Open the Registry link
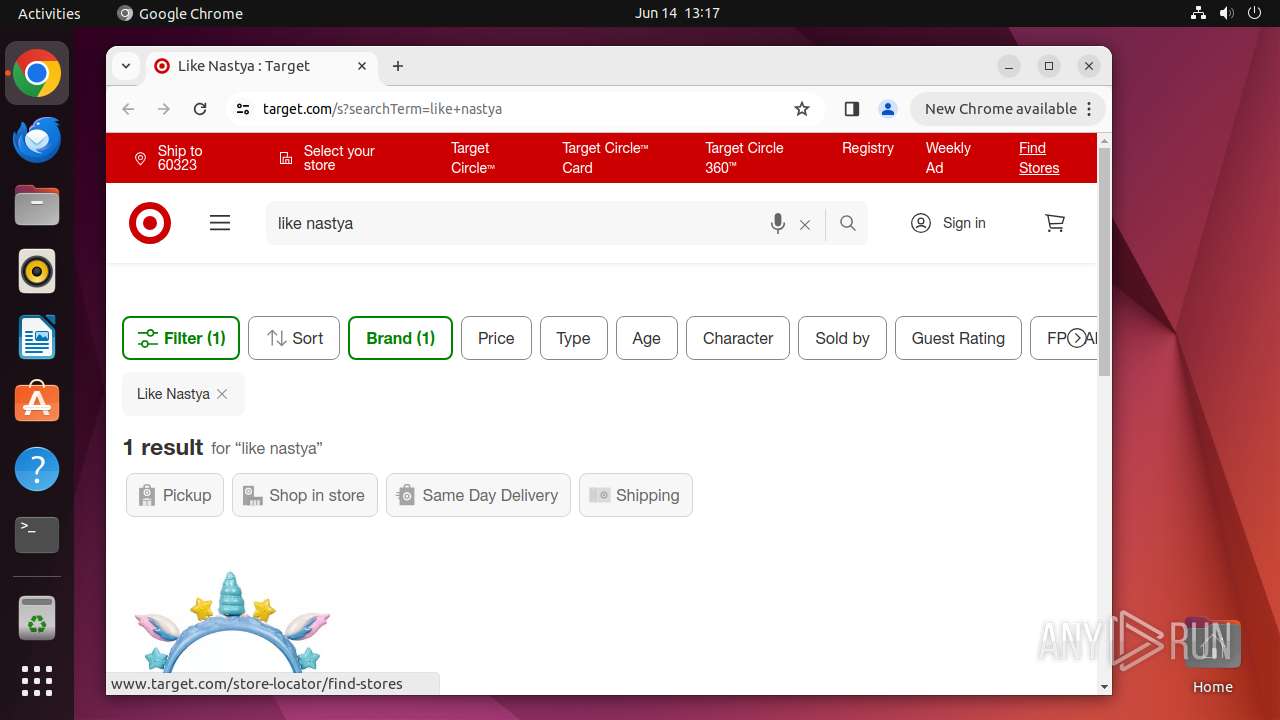The image size is (1280, 720). (867, 148)
